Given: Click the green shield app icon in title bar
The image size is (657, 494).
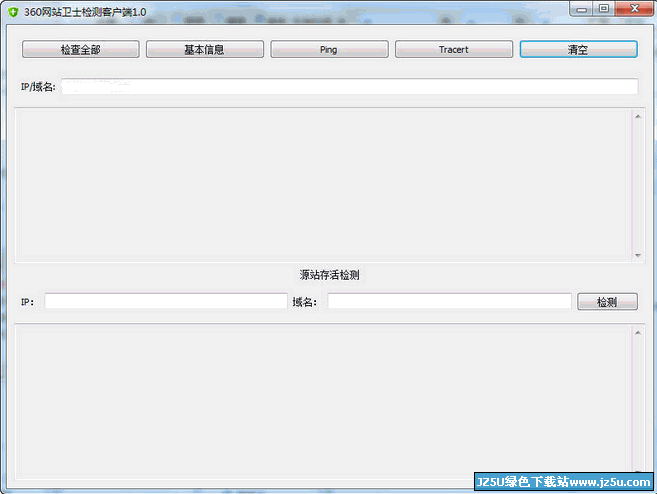Looking at the screenshot, I should coord(13,12).
